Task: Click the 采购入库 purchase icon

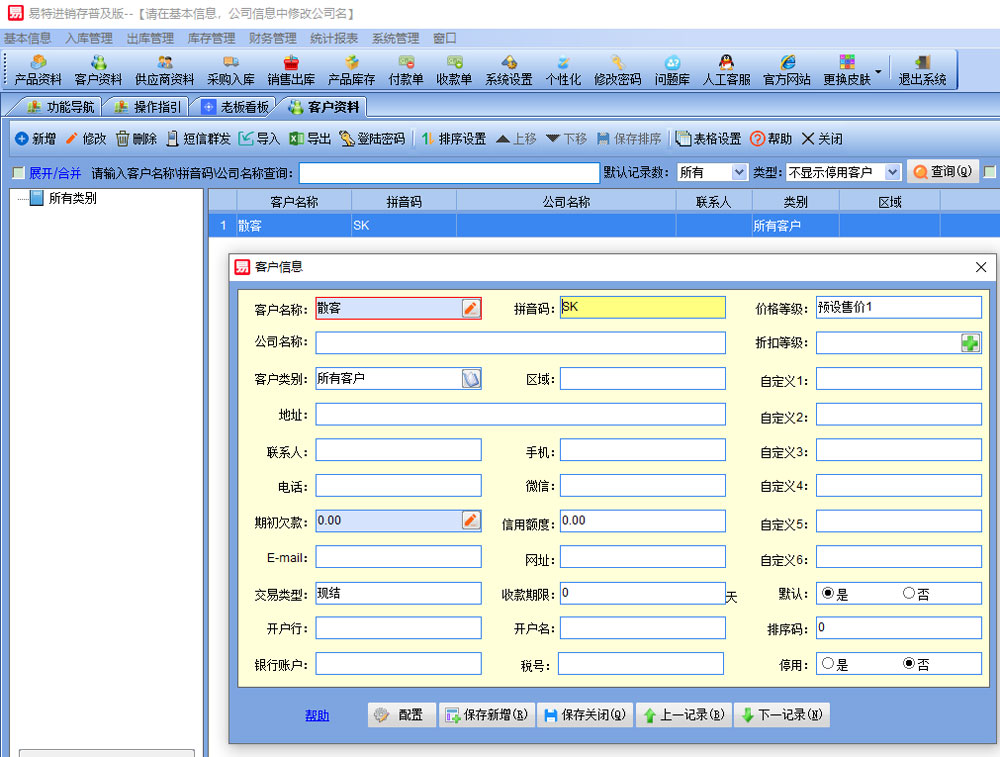Action: click(x=230, y=69)
